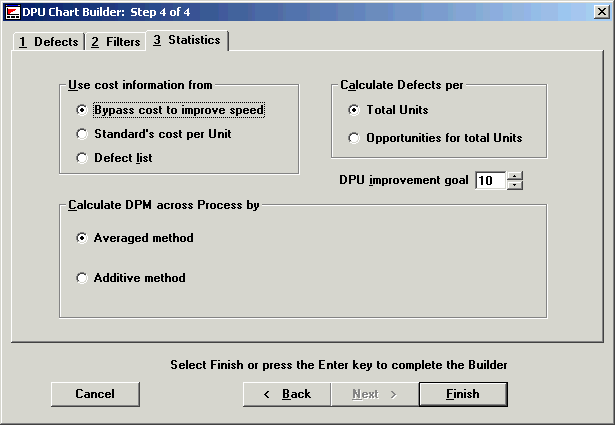The width and height of the screenshot is (615, 425).
Task: Click the DPU improvement goal label
Action: 404,181
